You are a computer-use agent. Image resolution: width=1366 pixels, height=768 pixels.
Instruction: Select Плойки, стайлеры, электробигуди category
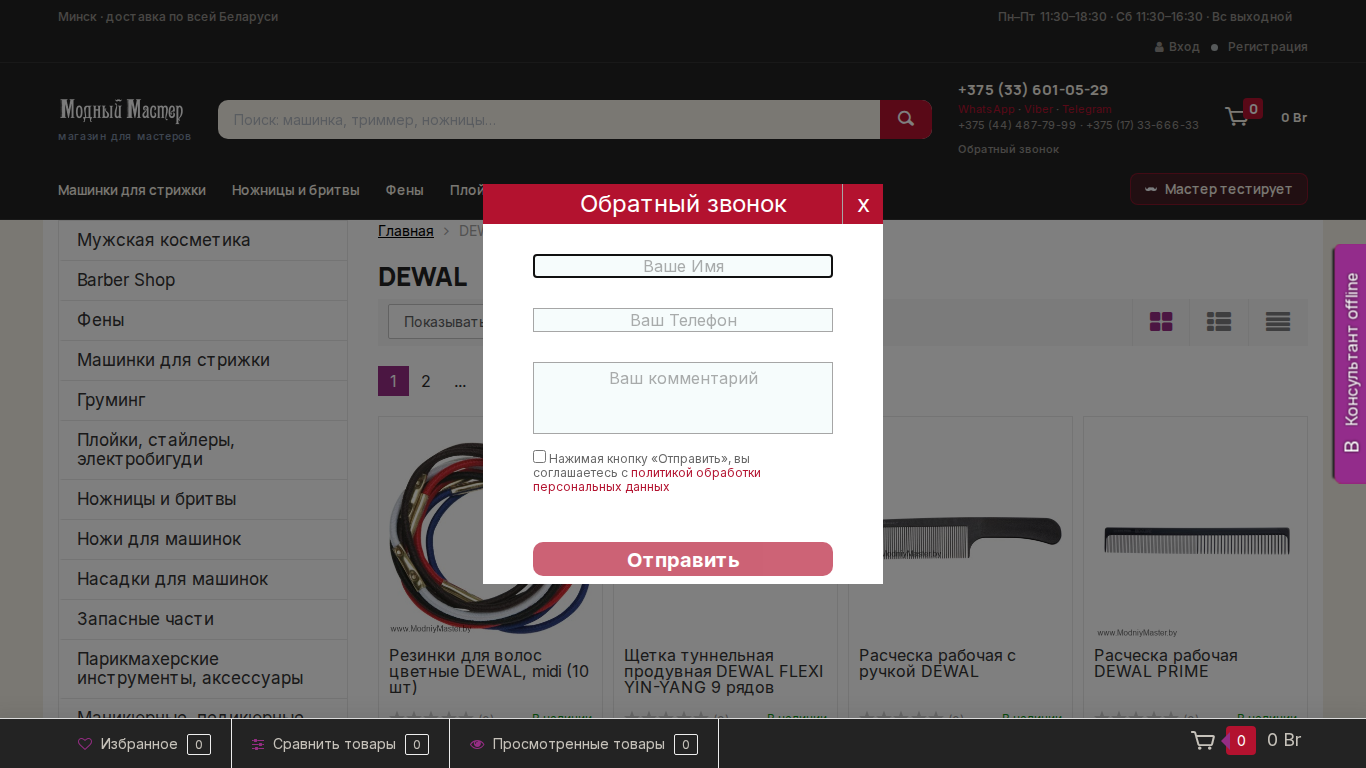203,450
